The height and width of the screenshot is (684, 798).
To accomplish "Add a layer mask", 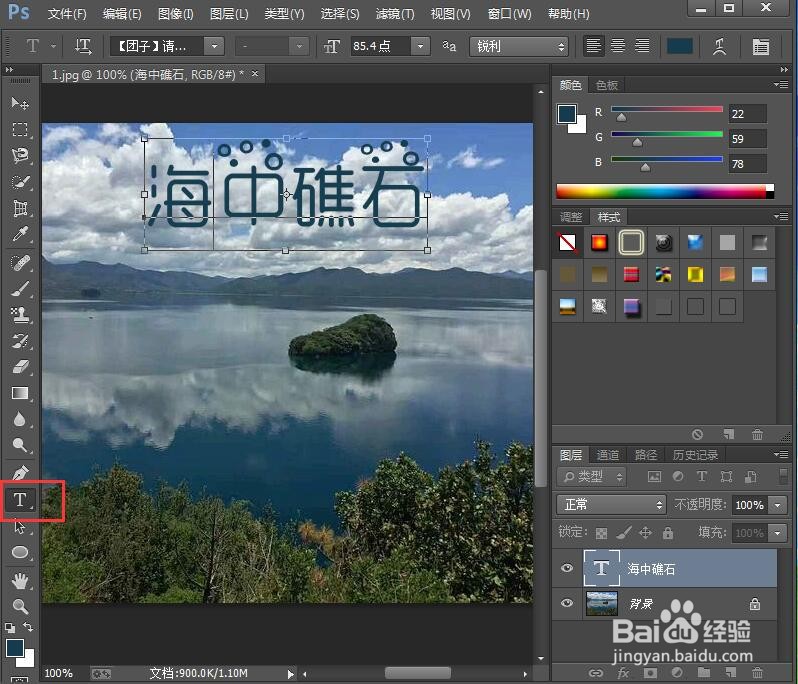I will [x=650, y=673].
